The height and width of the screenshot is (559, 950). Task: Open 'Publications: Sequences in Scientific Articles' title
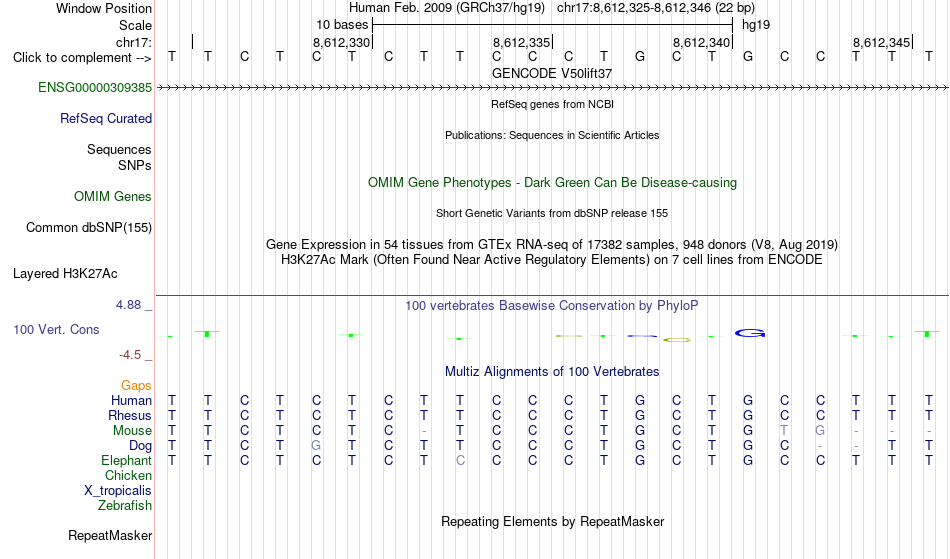click(x=552, y=135)
